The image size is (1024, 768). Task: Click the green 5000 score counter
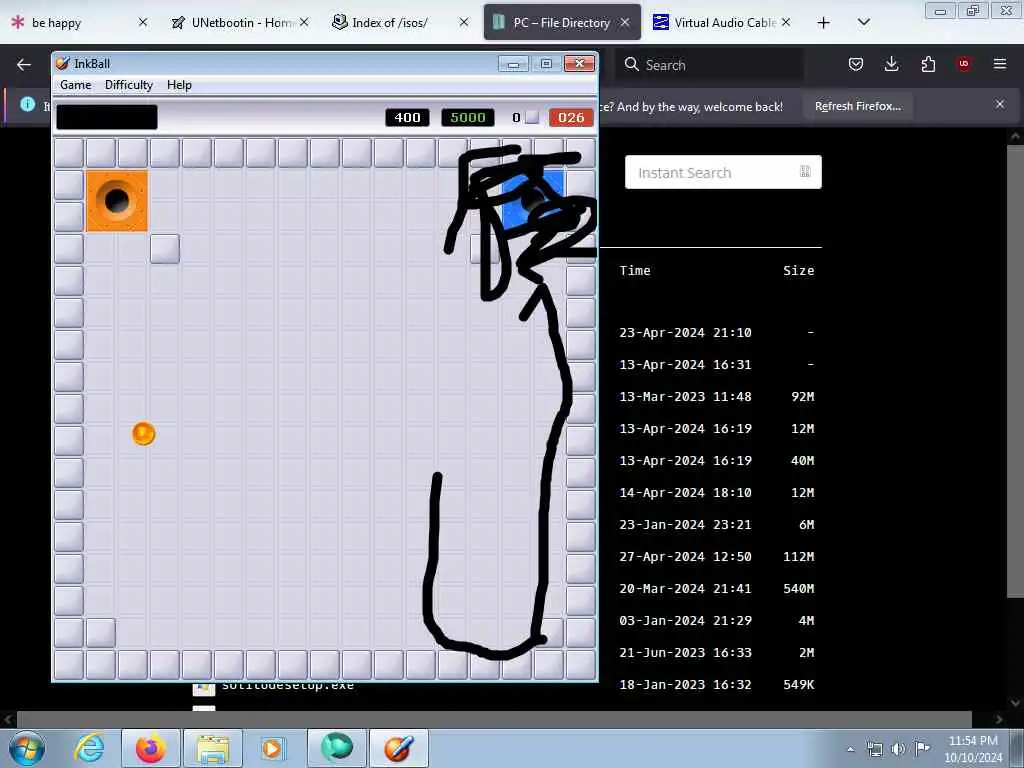coord(468,118)
